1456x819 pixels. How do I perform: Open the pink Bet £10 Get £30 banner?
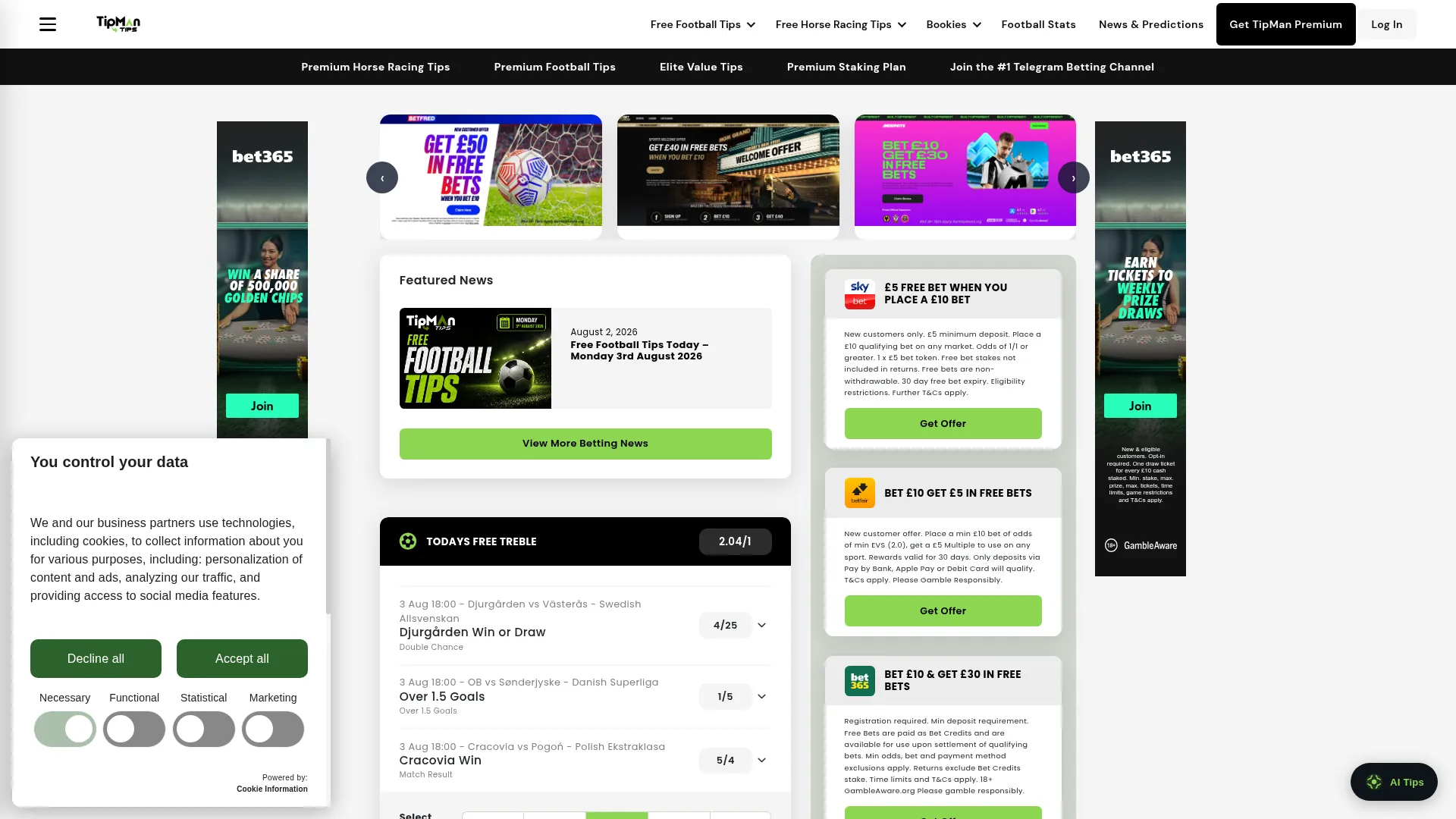965,171
